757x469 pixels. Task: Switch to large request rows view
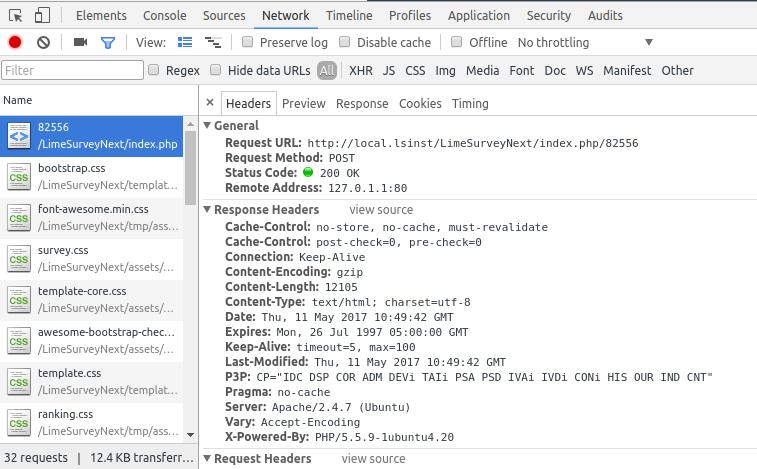click(185, 42)
